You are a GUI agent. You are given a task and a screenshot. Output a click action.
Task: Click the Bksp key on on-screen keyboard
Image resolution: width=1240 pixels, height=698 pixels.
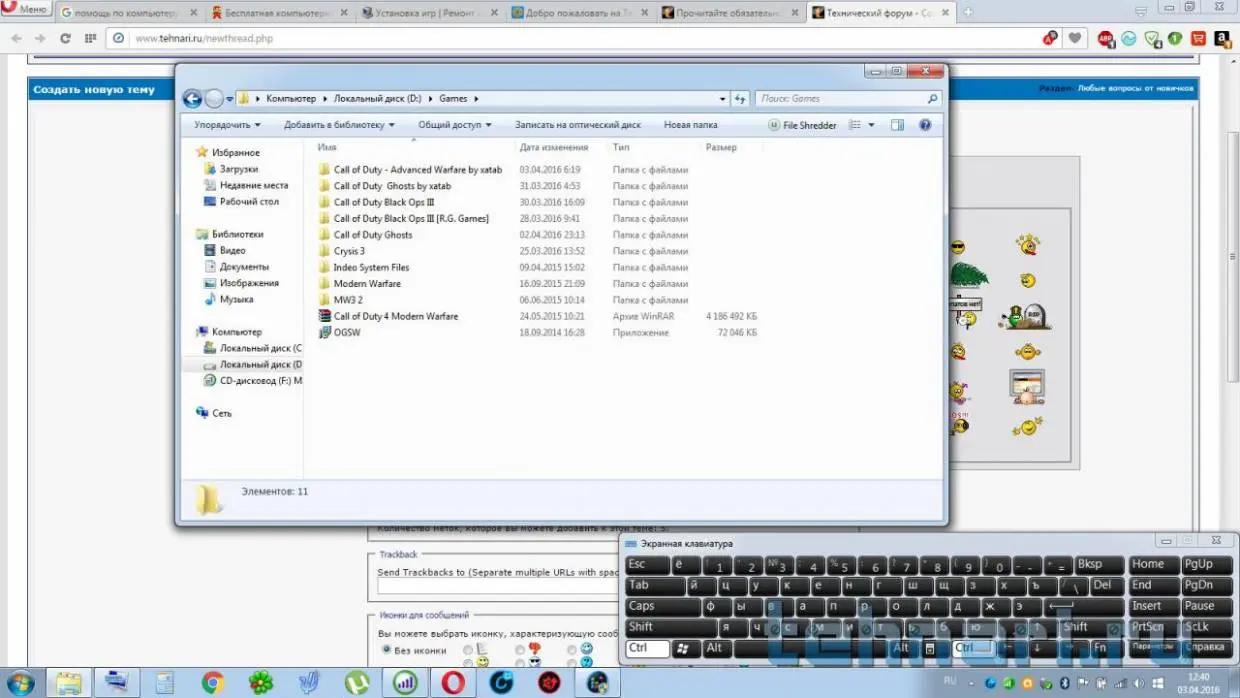(x=1099, y=565)
